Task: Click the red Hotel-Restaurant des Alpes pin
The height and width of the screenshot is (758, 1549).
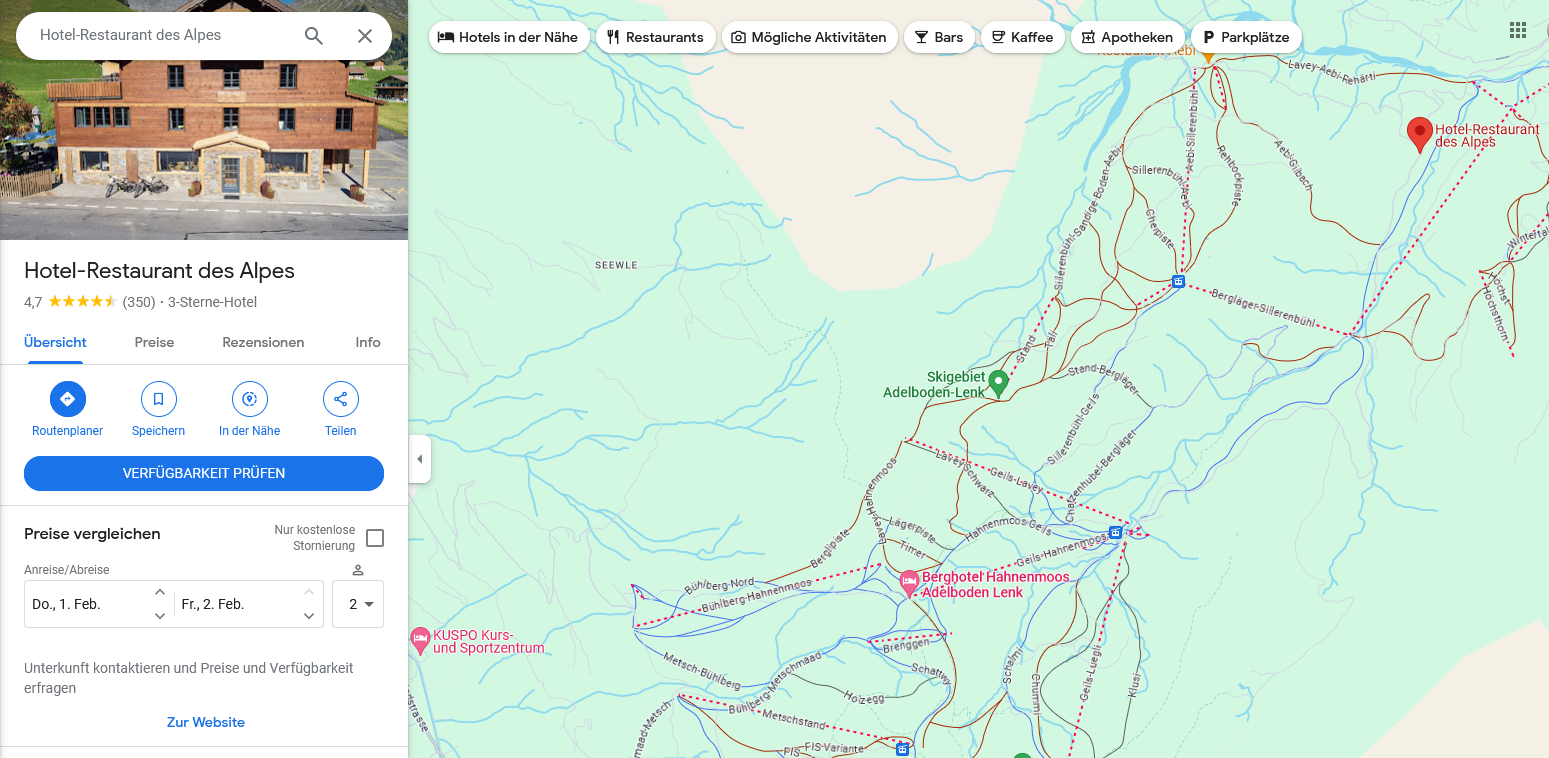Action: pyautogui.click(x=1419, y=134)
